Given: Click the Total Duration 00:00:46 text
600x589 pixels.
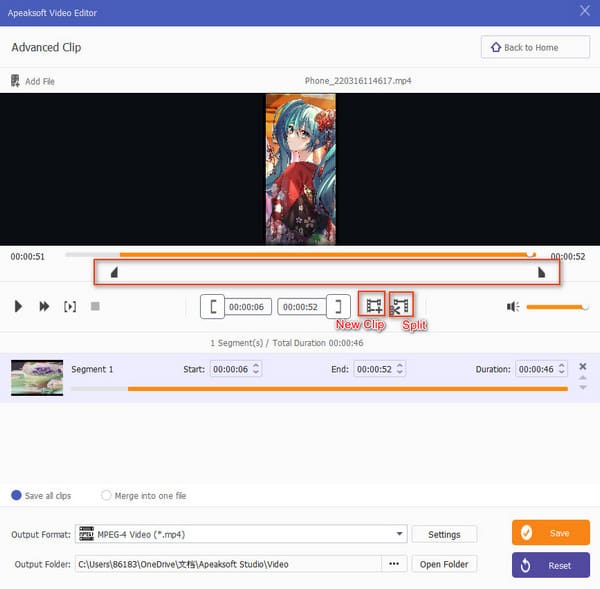Looking at the screenshot, I should (x=318, y=343).
